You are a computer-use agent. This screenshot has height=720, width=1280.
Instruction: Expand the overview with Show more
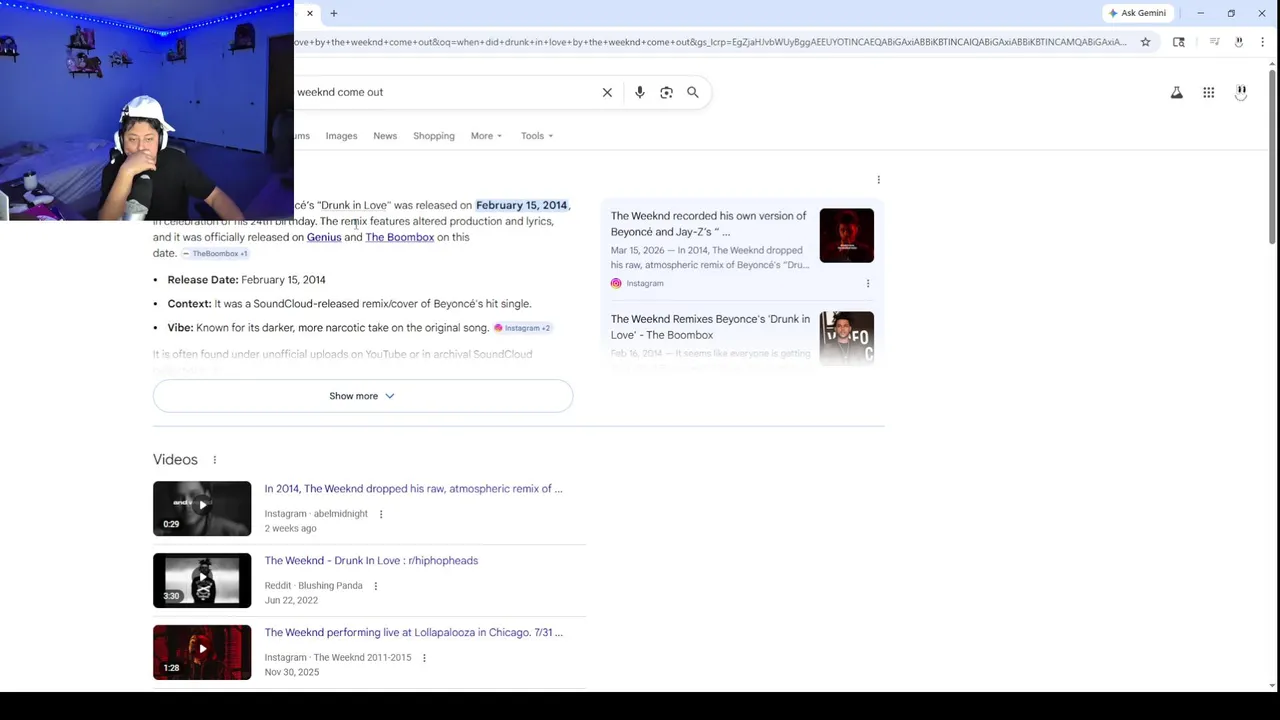point(363,396)
